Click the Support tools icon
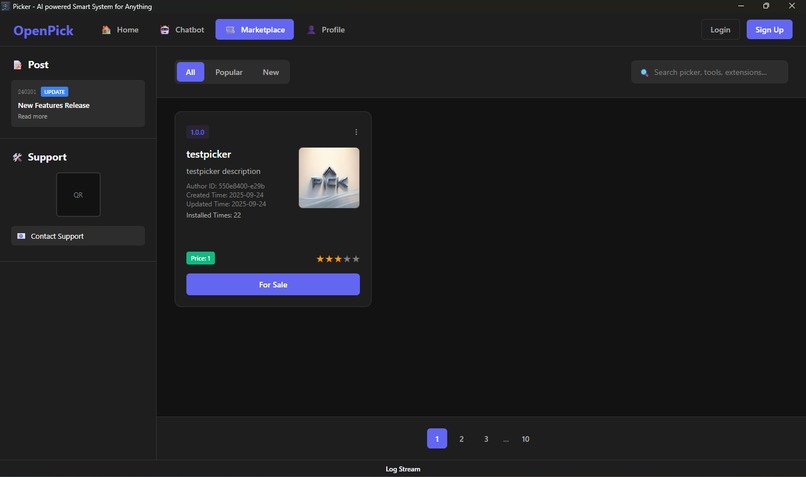806x477 pixels. [x=17, y=157]
